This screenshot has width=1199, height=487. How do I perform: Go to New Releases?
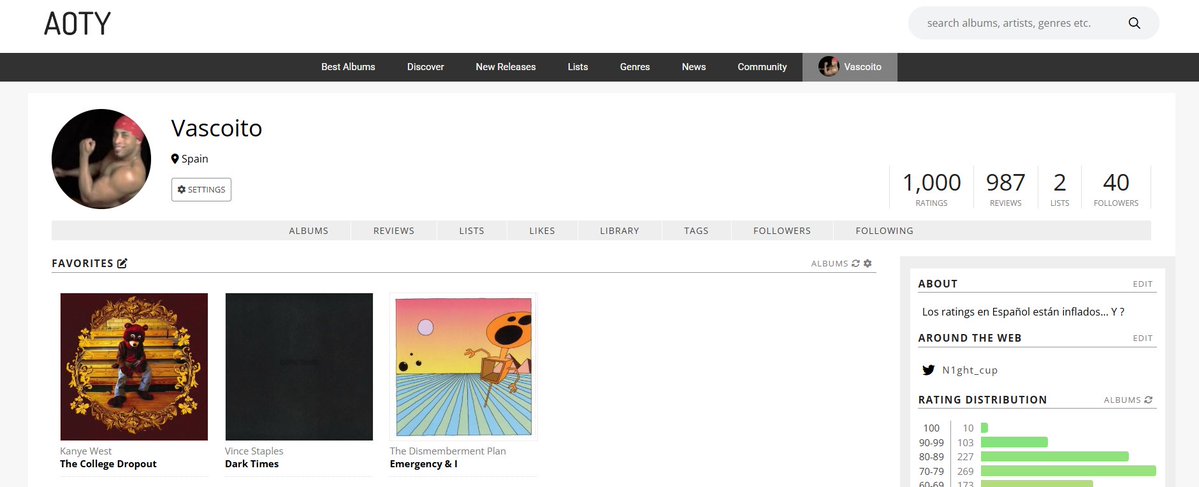pos(505,67)
